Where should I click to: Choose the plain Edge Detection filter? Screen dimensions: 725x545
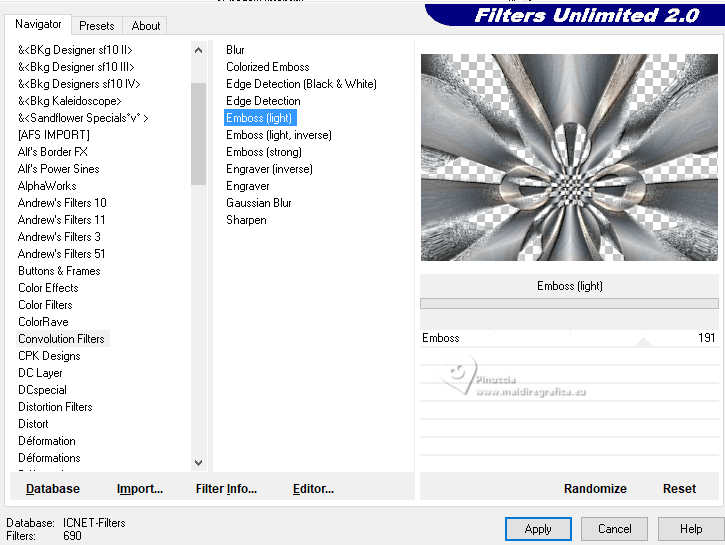point(263,101)
